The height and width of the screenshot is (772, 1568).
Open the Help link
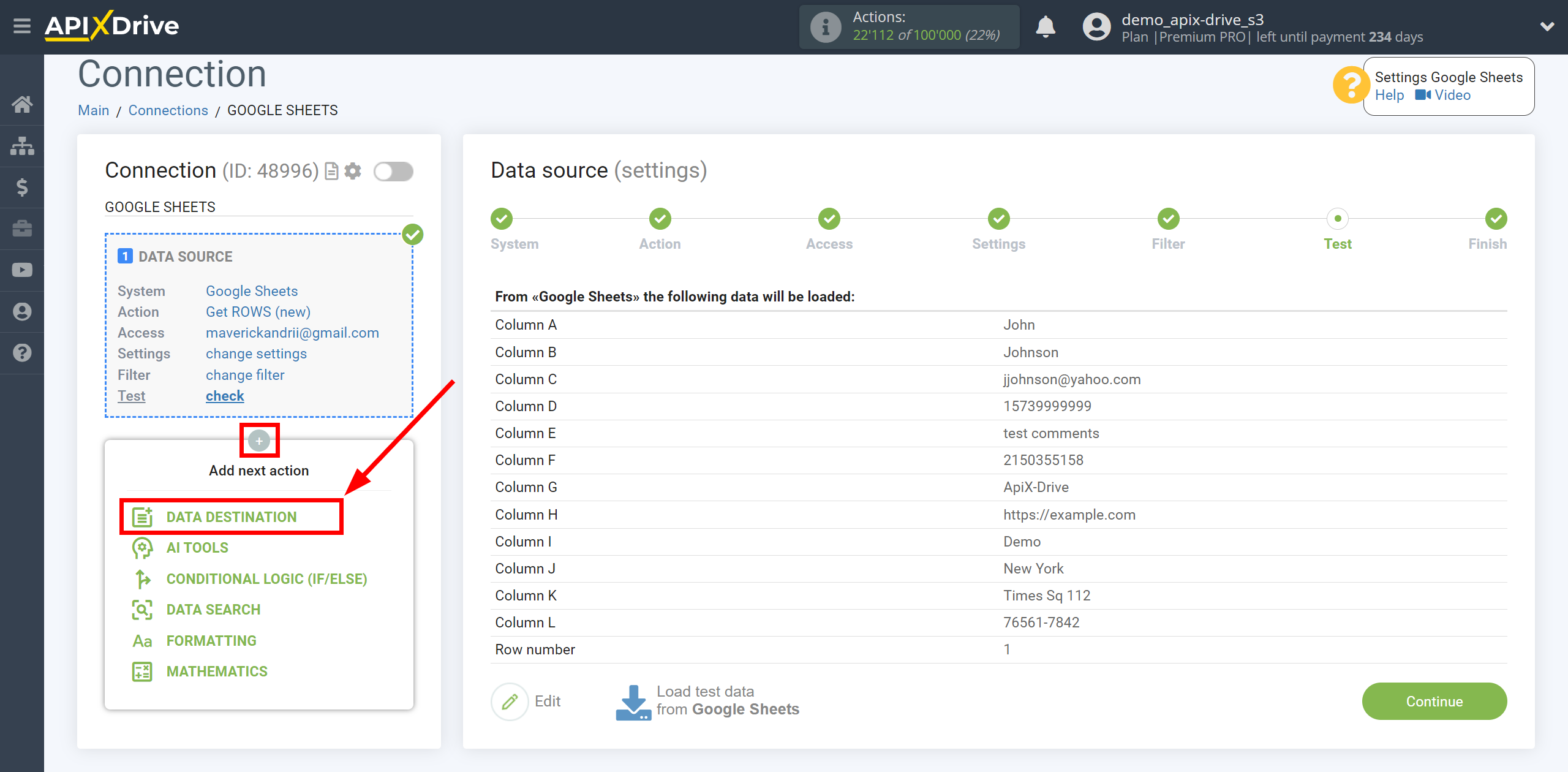[x=1389, y=95]
